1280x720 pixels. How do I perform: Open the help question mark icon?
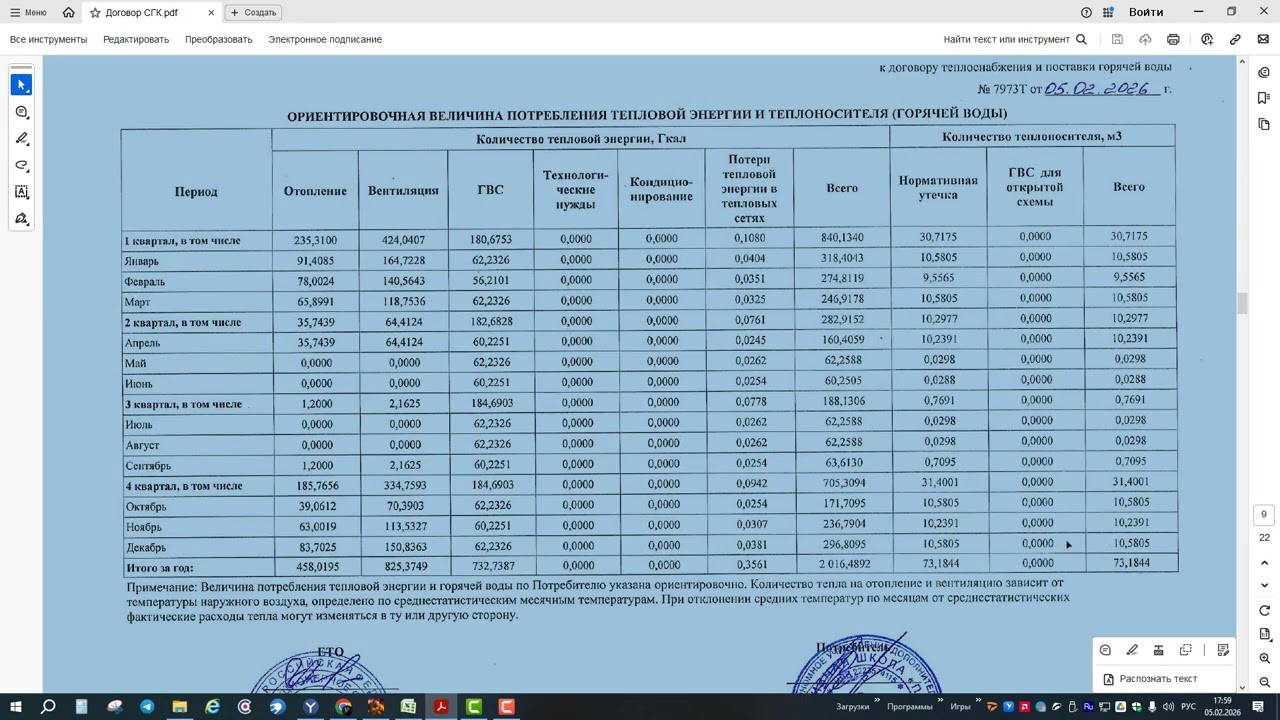1086,12
